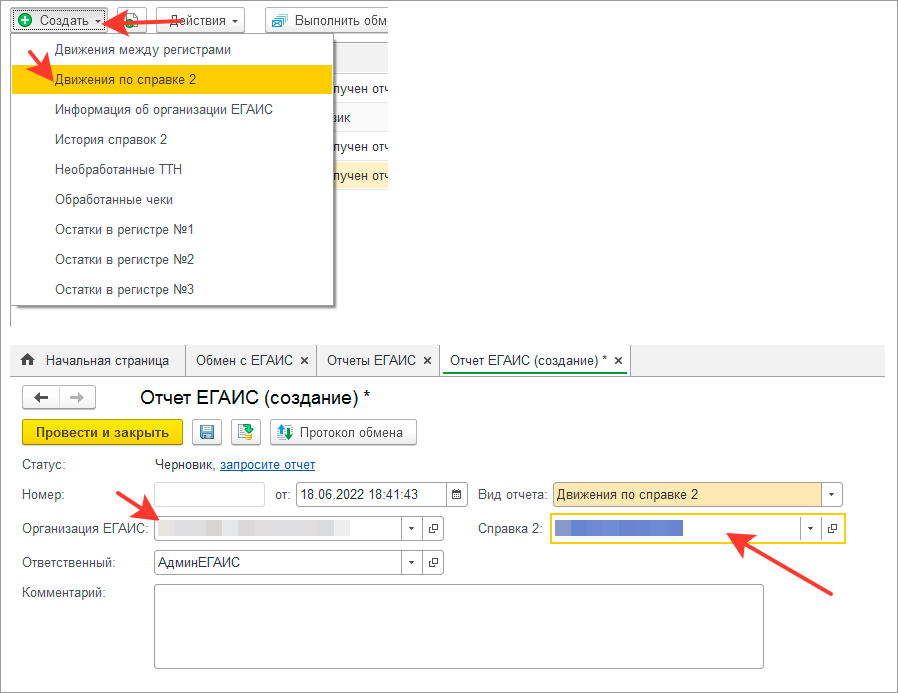This screenshot has width=898, height=693.
Task: Open the Создать dropdown button
Action: pyautogui.click(x=59, y=21)
